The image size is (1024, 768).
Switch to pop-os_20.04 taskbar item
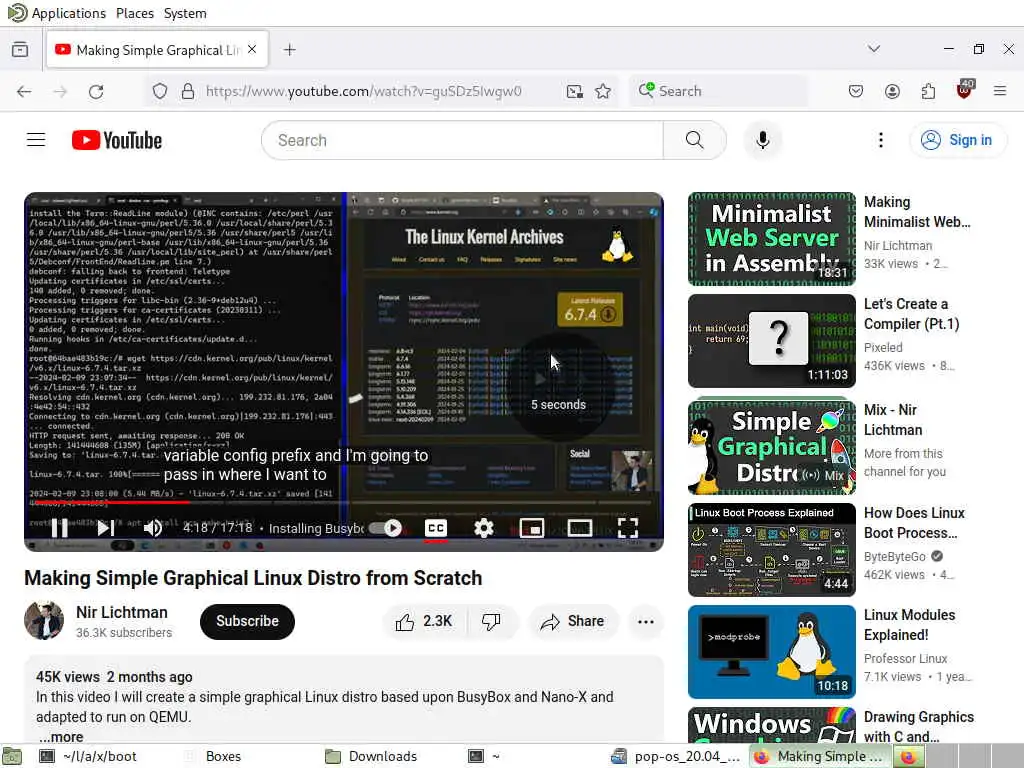(676, 756)
